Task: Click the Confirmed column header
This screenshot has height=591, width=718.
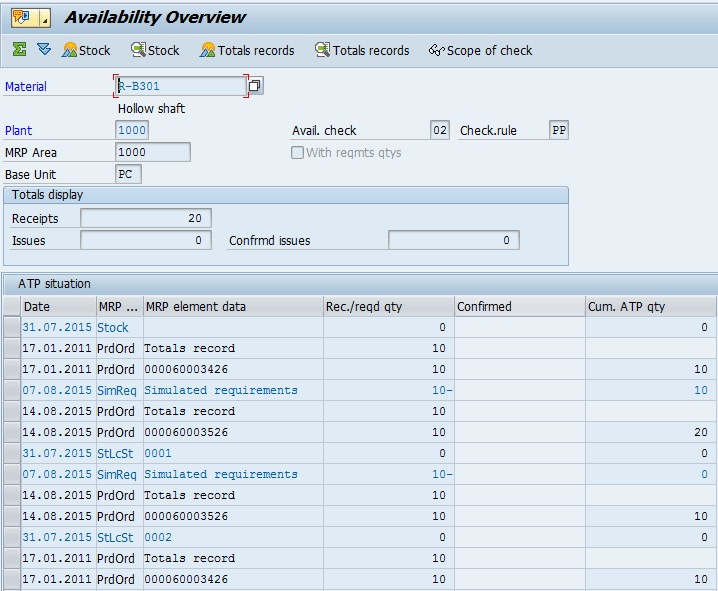Action: click(x=520, y=306)
